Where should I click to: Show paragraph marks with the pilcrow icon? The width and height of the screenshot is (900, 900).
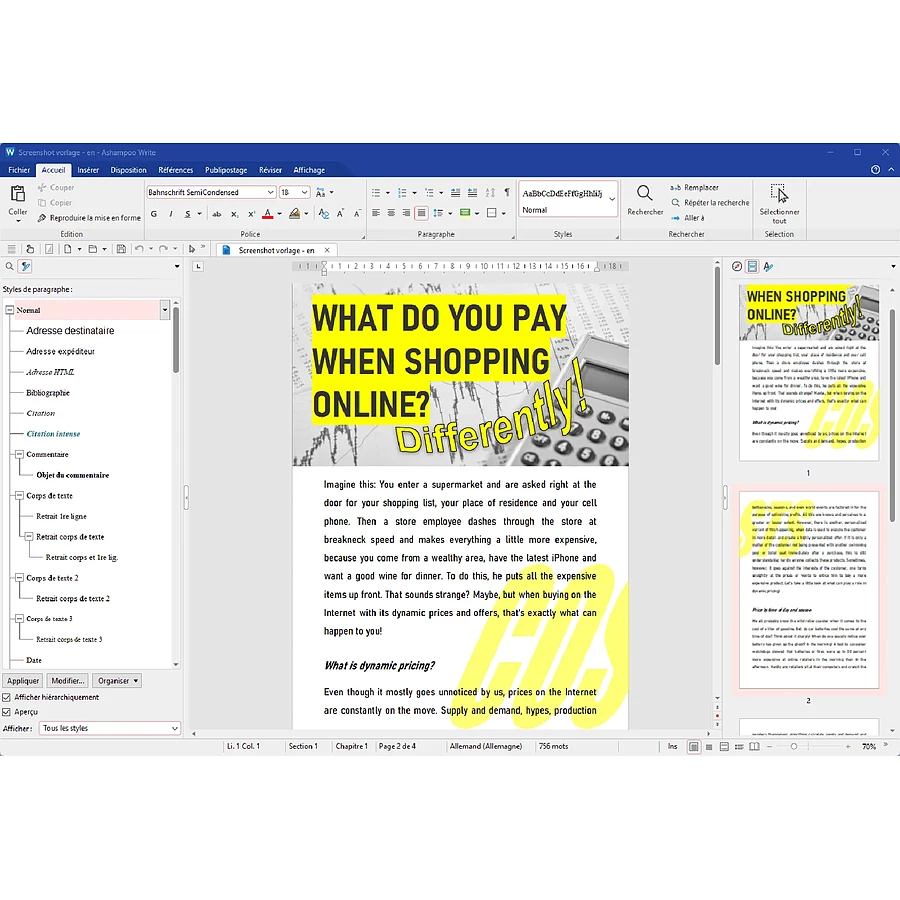(x=507, y=192)
